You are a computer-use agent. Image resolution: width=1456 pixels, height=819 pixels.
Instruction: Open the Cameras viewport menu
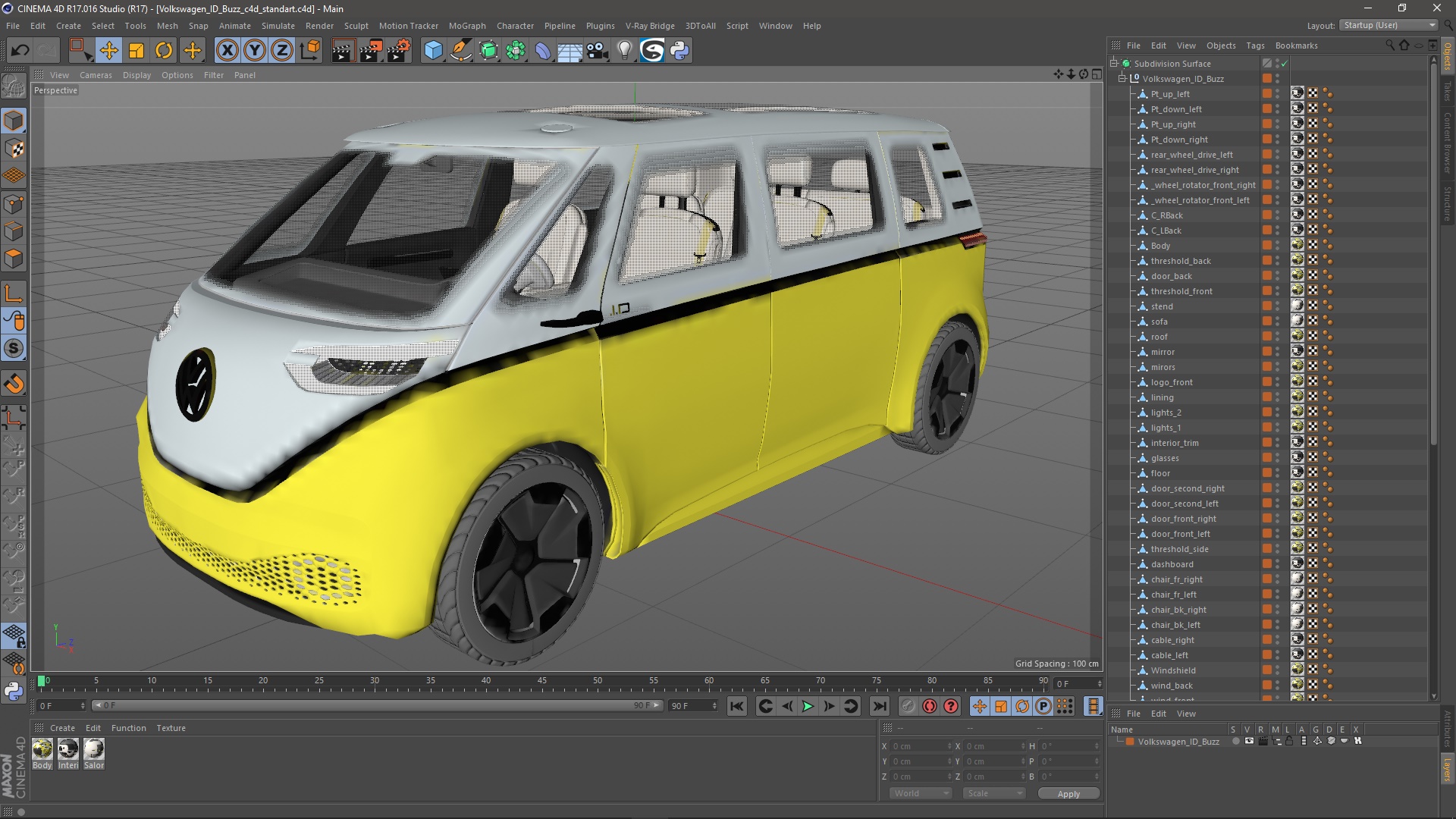(x=96, y=75)
